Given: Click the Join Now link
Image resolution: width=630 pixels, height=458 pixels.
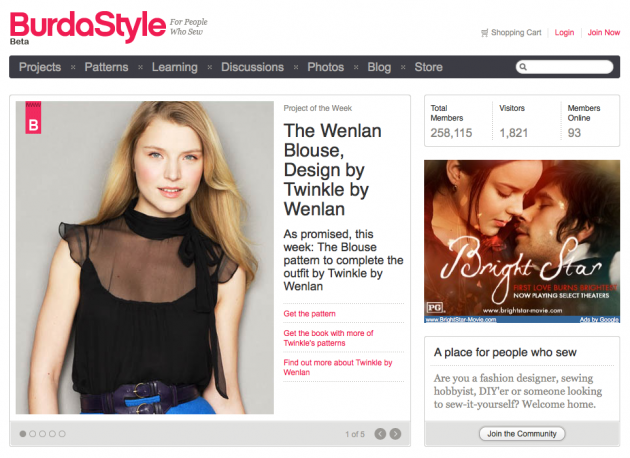Looking at the screenshot, I should [x=604, y=33].
